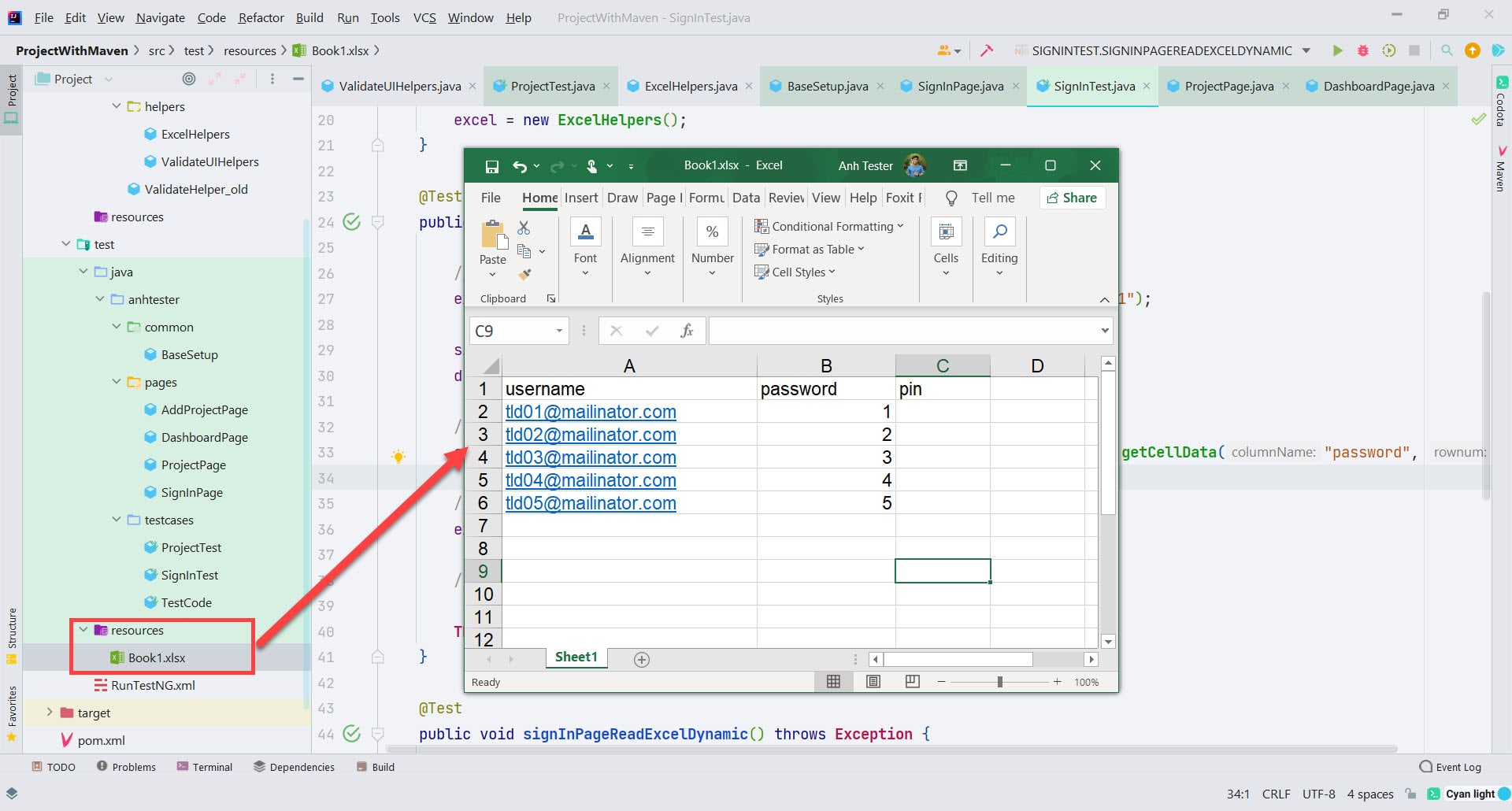Click the Debug bug icon in toolbar

1363,50
